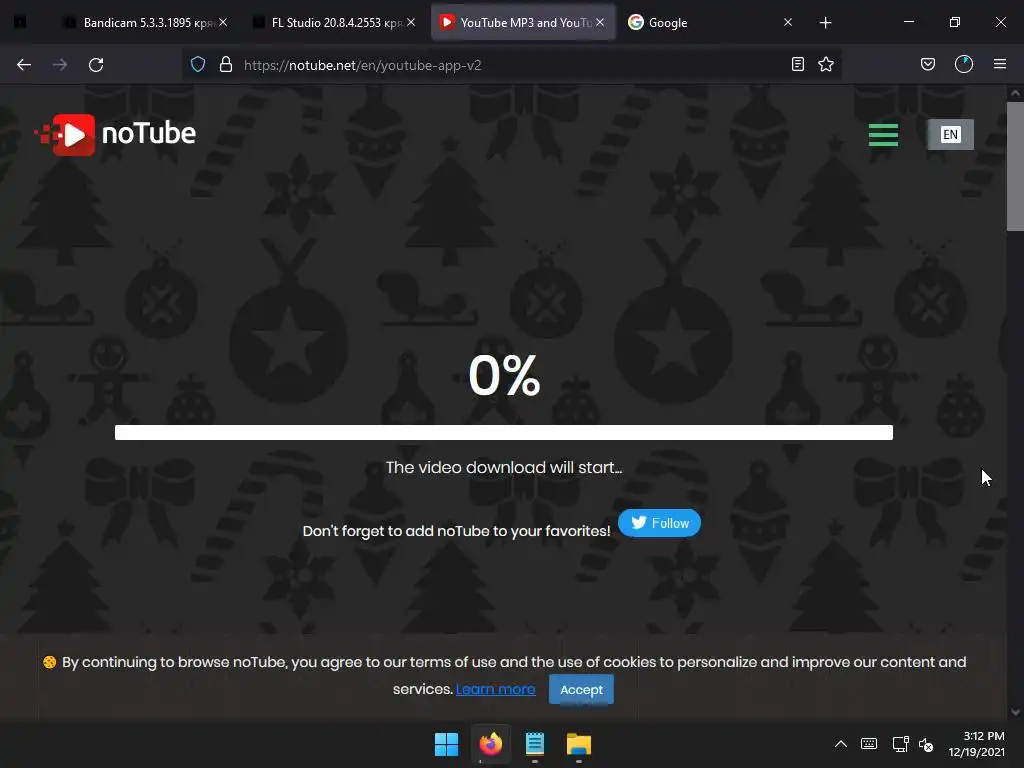Open Firefox application menu
This screenshot has width=1024, height=768.
click(x=1000, y=64)
